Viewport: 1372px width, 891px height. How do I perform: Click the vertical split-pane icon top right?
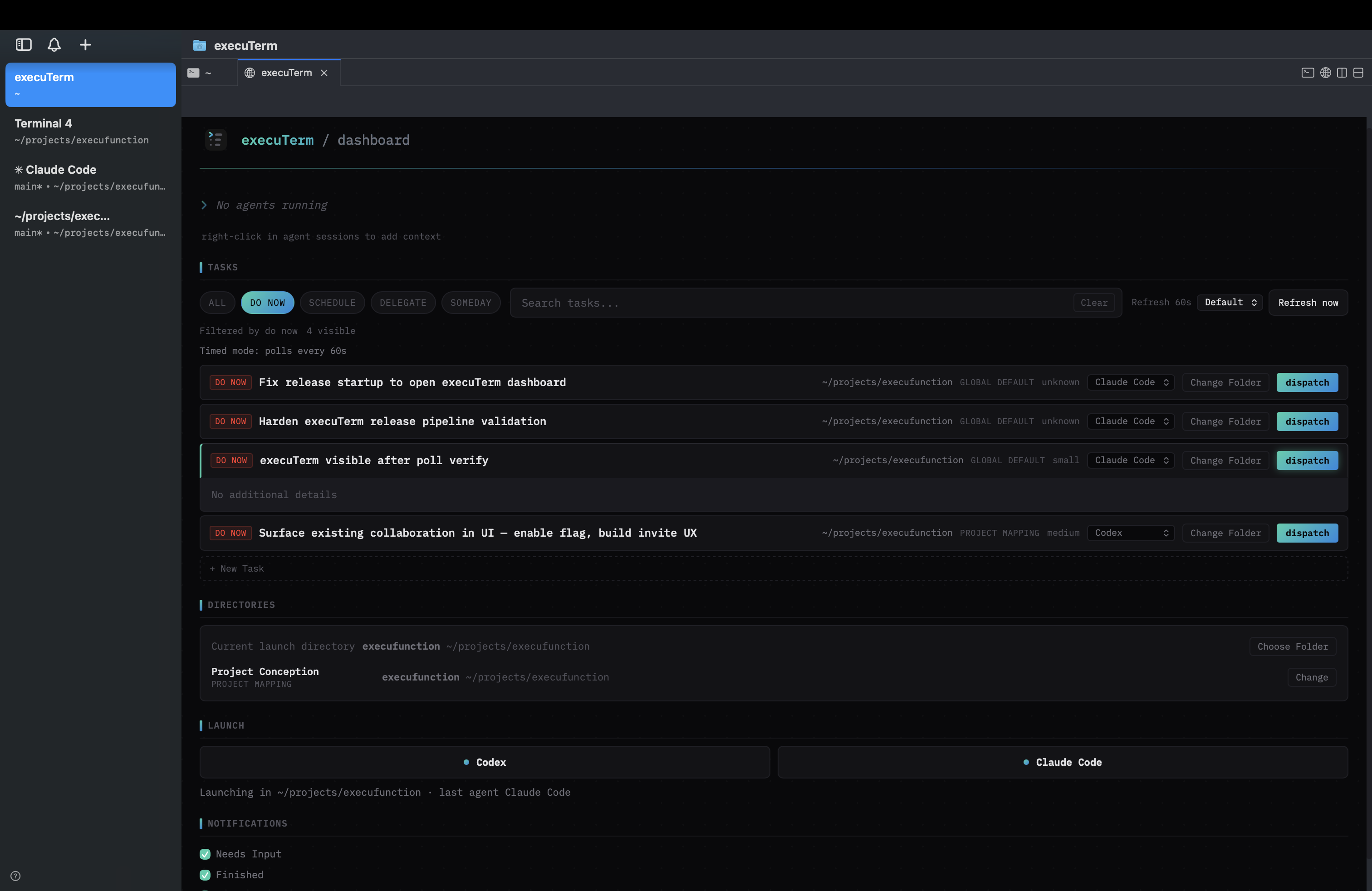pos(1342,73)
